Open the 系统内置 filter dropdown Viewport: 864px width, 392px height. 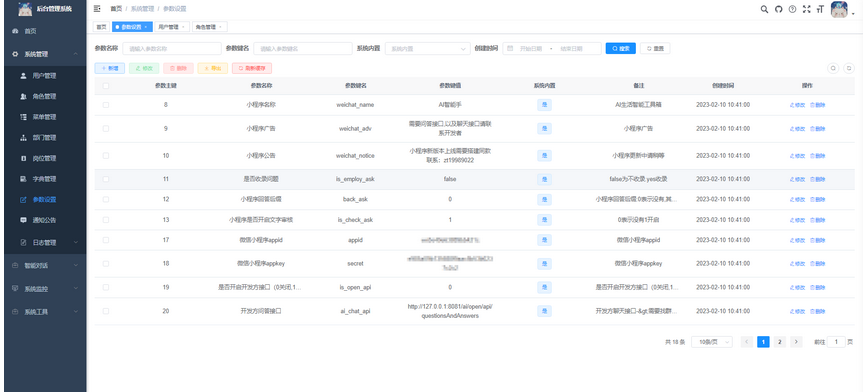(x=428, y=49)
